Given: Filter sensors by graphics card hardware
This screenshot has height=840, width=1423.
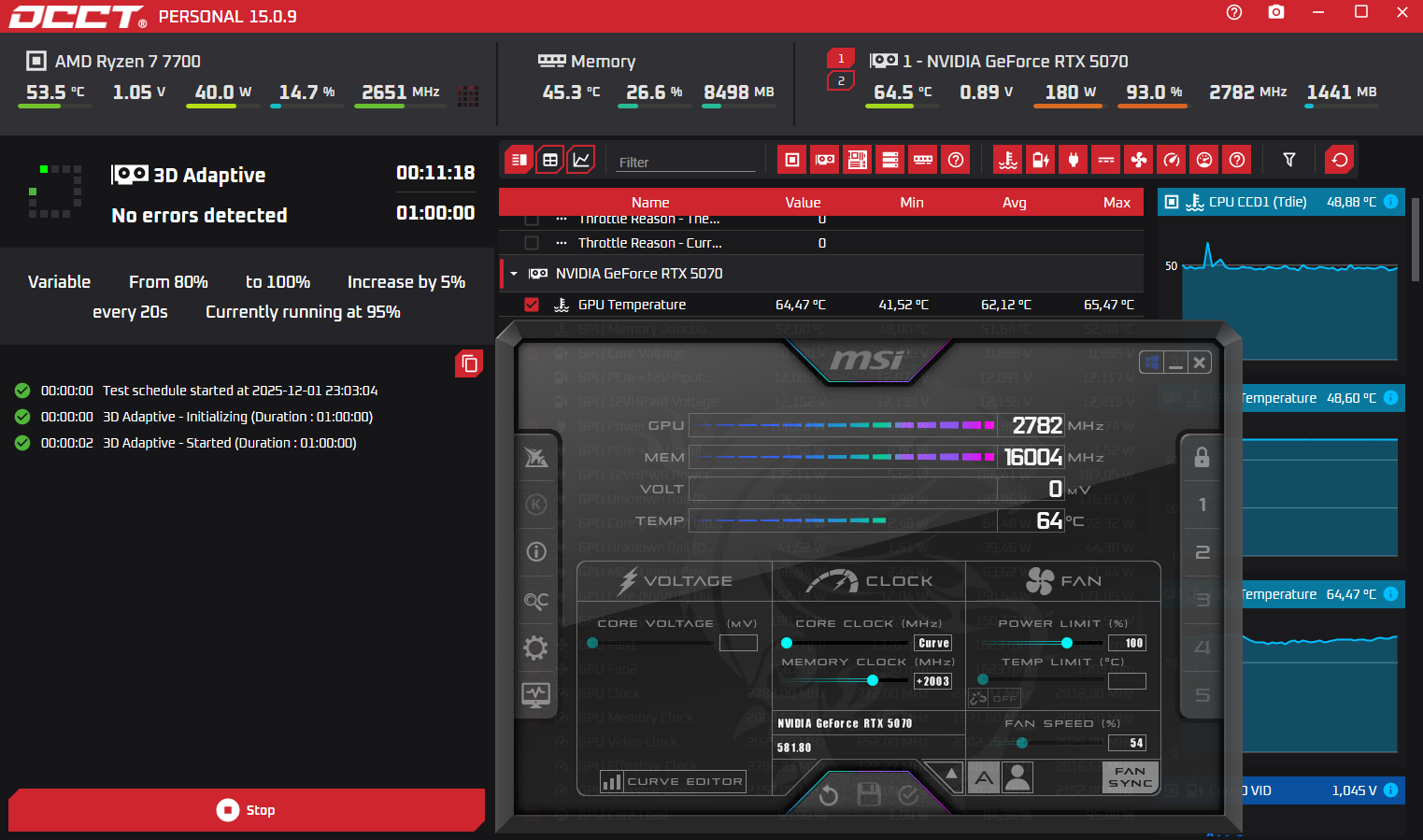Looking at the screenshot, I should 825,160.
